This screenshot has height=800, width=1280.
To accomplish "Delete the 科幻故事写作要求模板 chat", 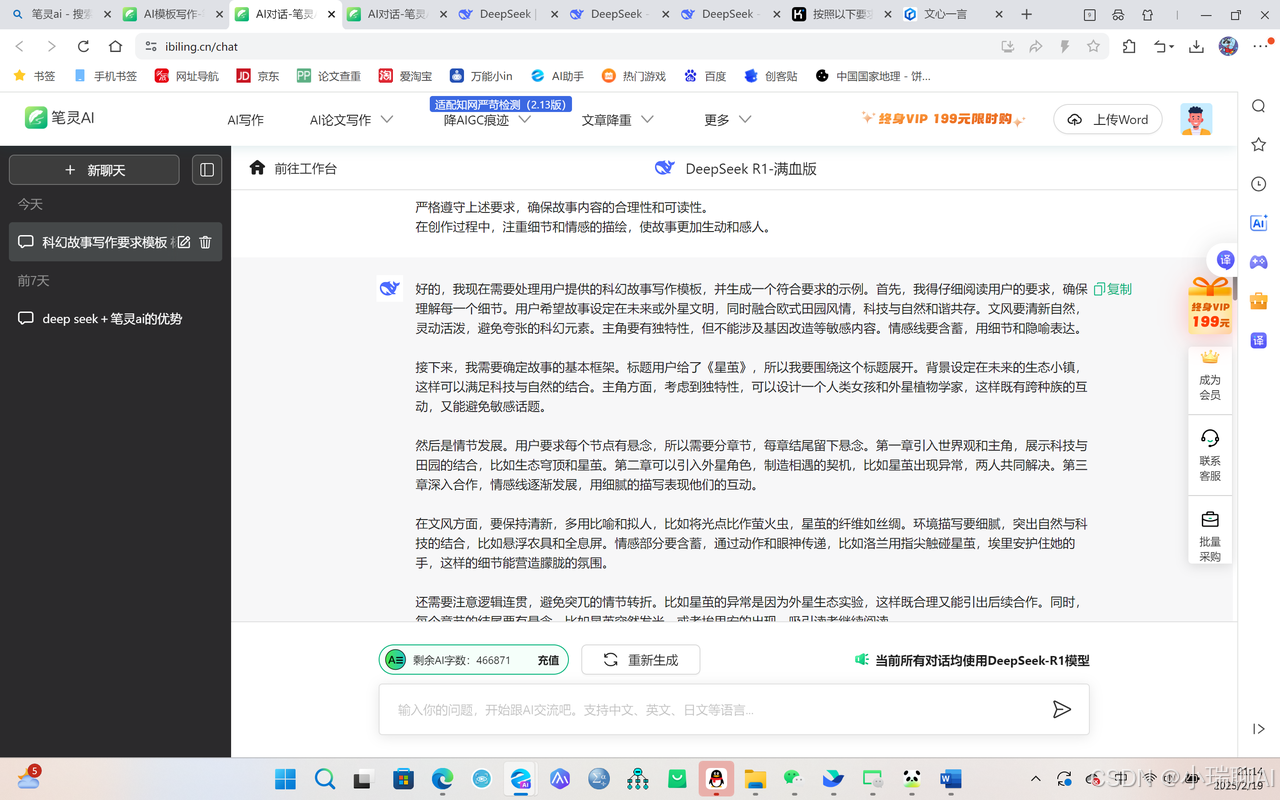I will tap(205, 242).
